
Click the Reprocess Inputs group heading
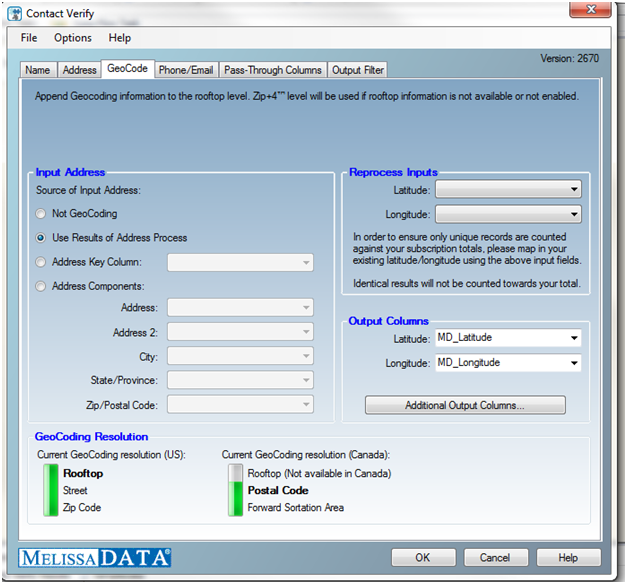point(393,172)
